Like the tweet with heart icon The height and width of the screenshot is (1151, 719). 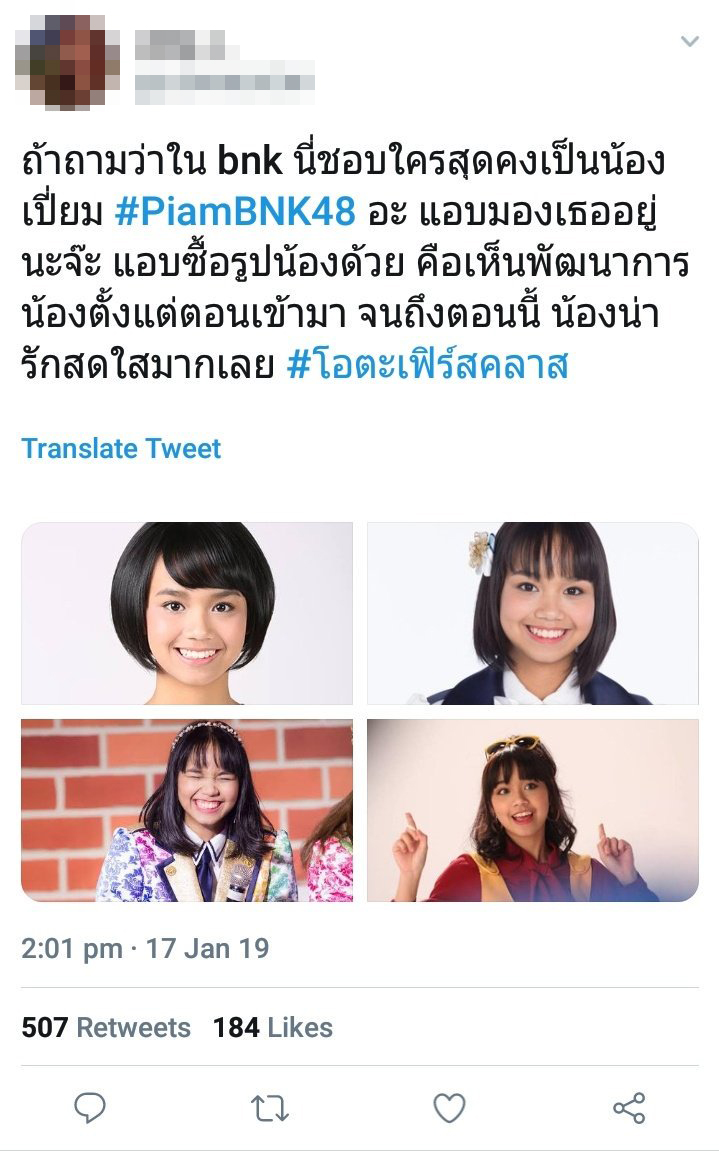(449, 1108)
